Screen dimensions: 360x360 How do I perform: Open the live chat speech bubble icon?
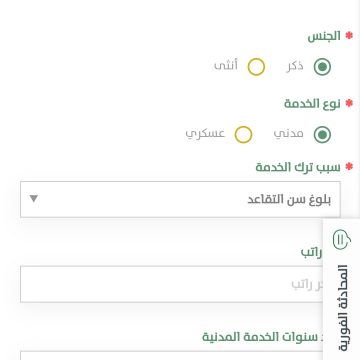coord(342,239)
